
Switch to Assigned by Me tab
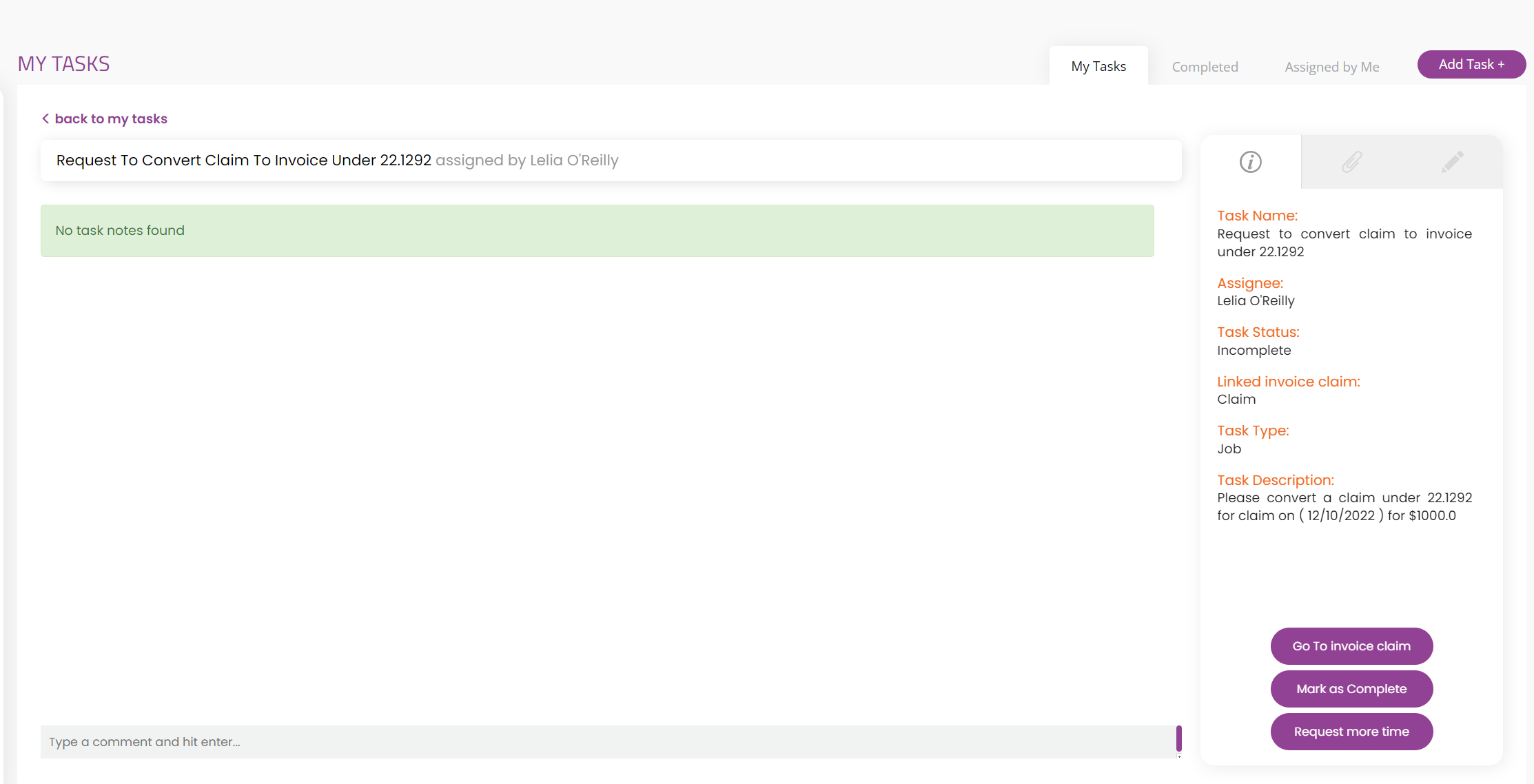coord(1331,67)
